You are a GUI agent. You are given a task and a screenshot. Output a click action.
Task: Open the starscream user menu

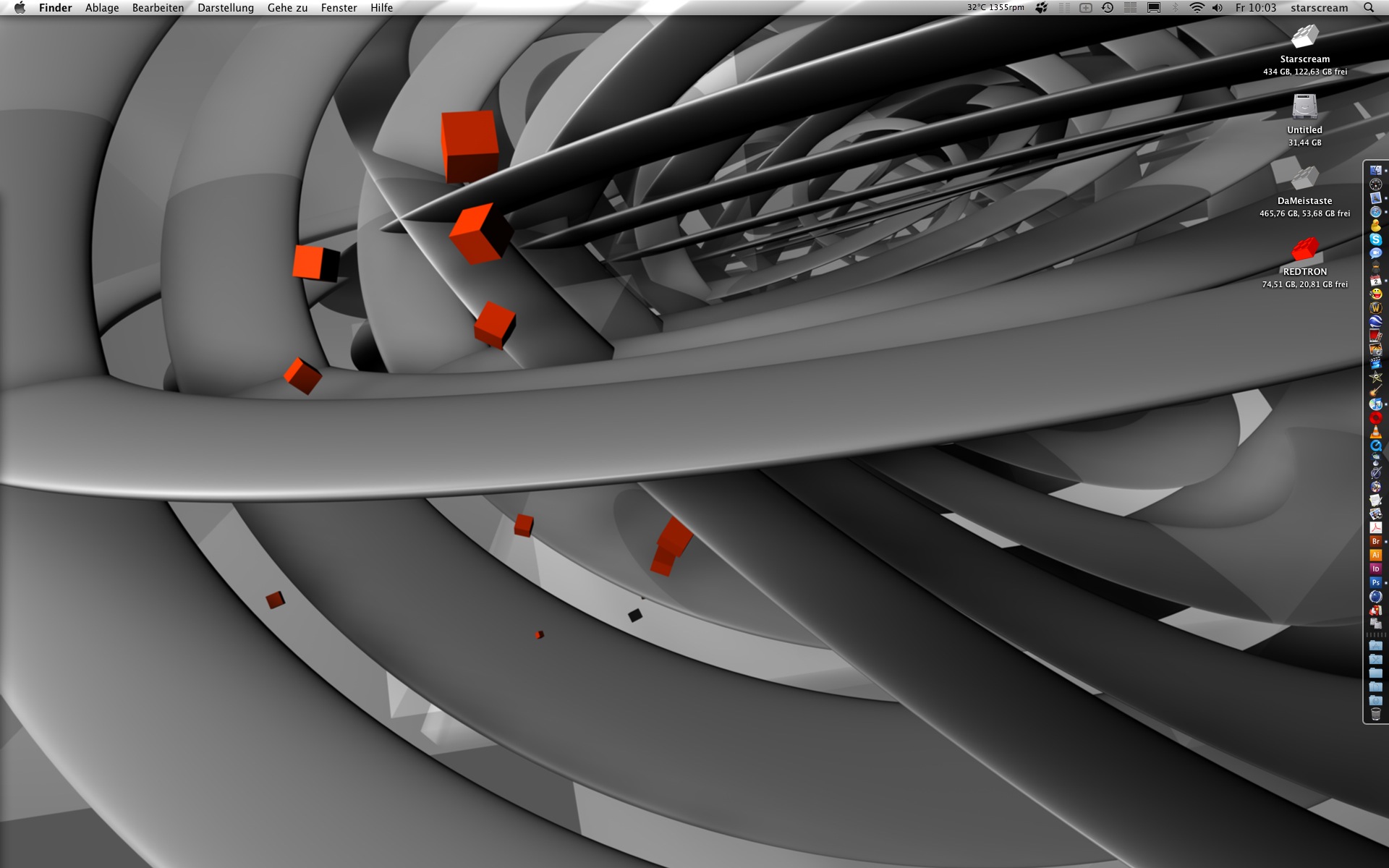click(1319, 8)
